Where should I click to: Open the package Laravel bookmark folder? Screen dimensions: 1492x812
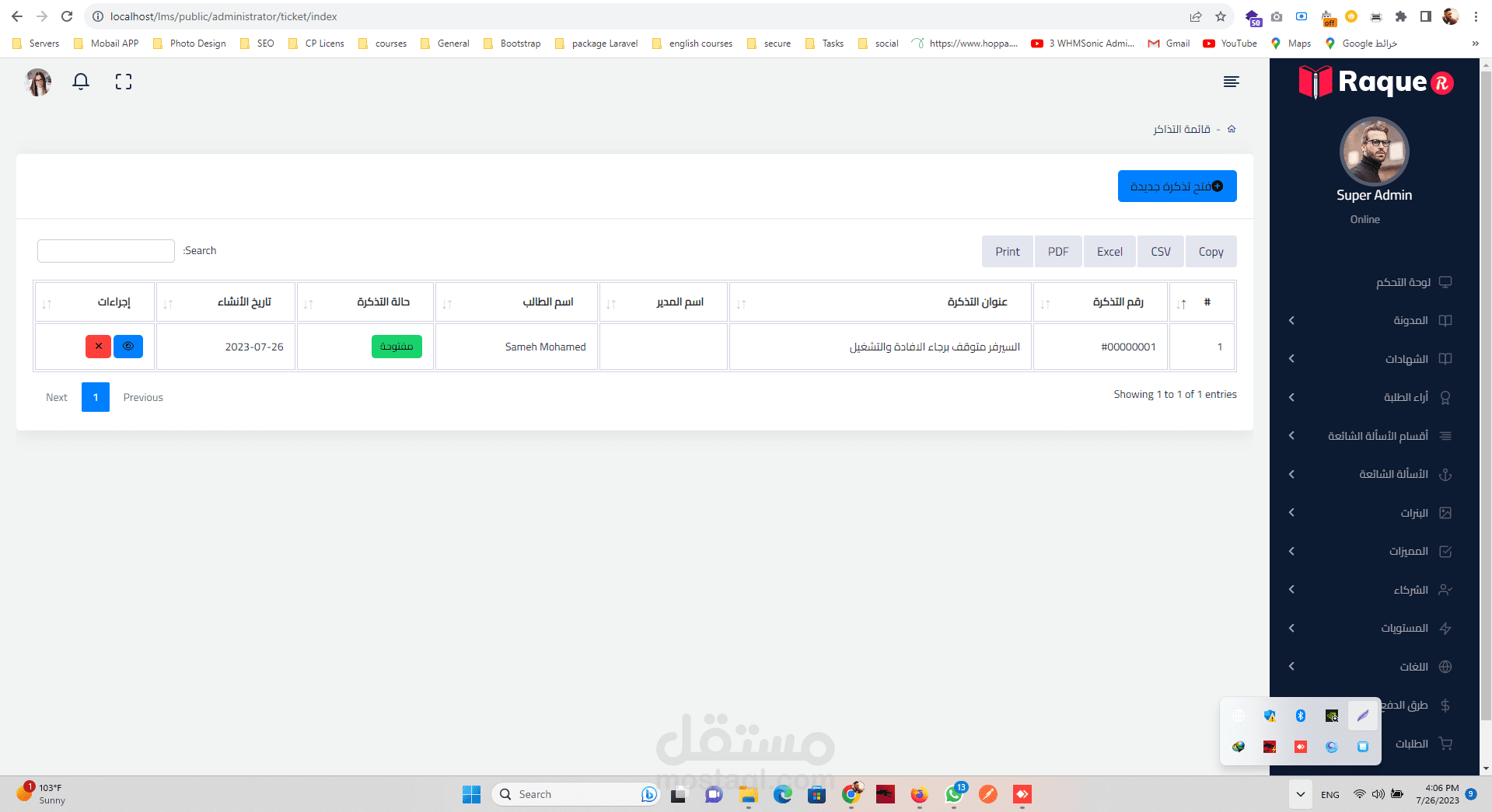click(596, 44)
